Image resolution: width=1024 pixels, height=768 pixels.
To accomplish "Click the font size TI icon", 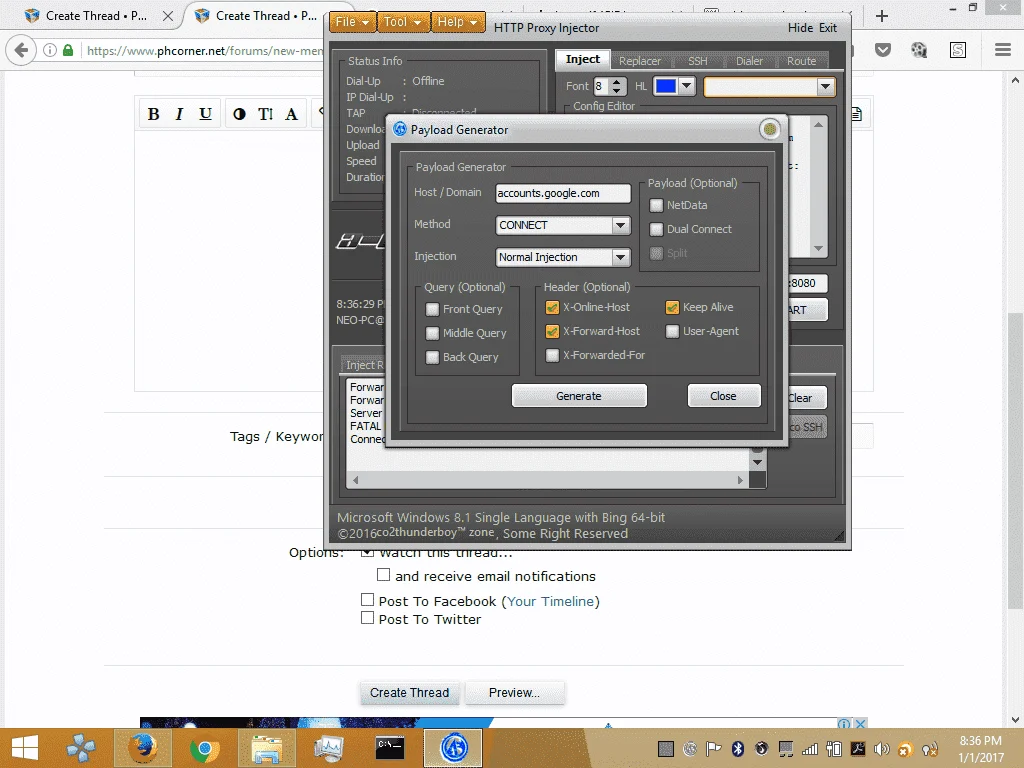I will 265,114.
